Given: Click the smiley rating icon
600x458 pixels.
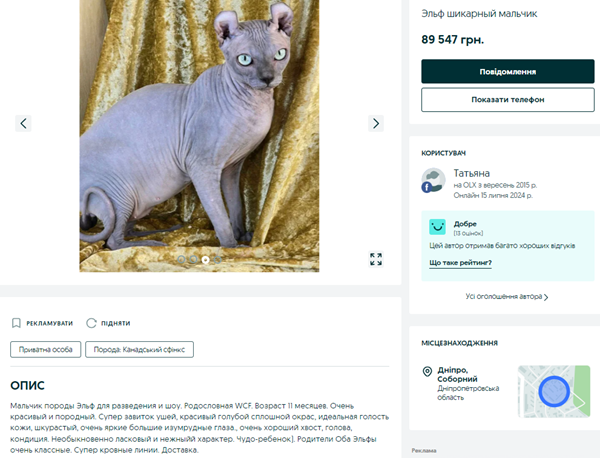Looking at the screenshot, I should (437, 227).
